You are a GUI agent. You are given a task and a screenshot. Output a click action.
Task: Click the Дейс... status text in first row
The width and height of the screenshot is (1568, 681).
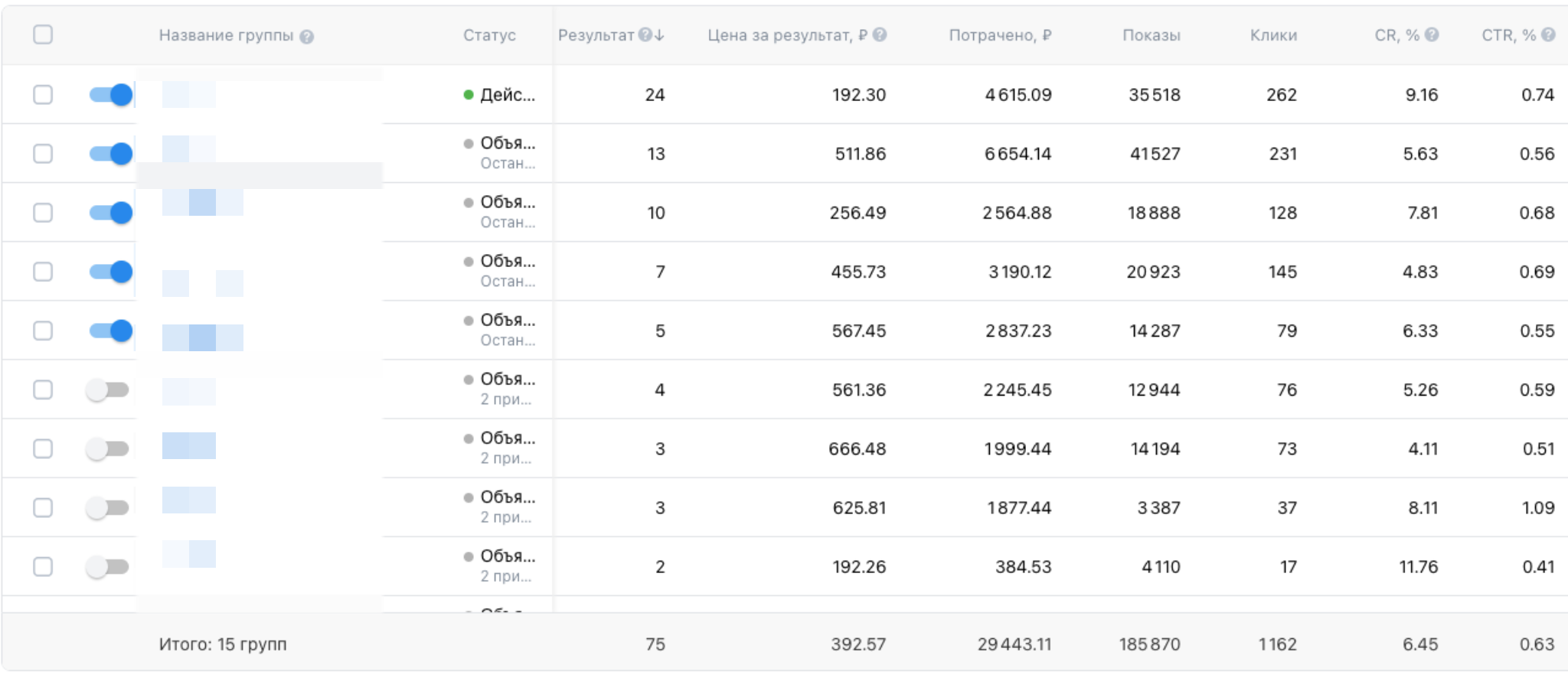pos(508,95)
